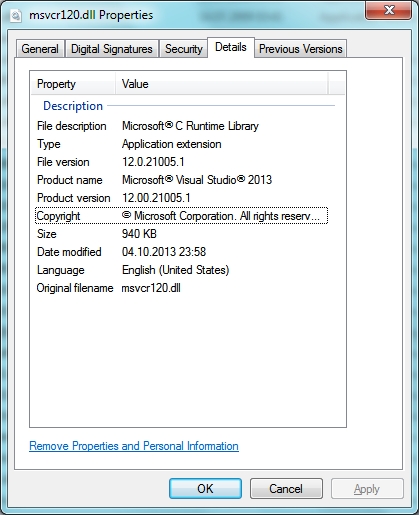Go to the Previous Versions tab
The image size is (419, 515).
point(300,49)
